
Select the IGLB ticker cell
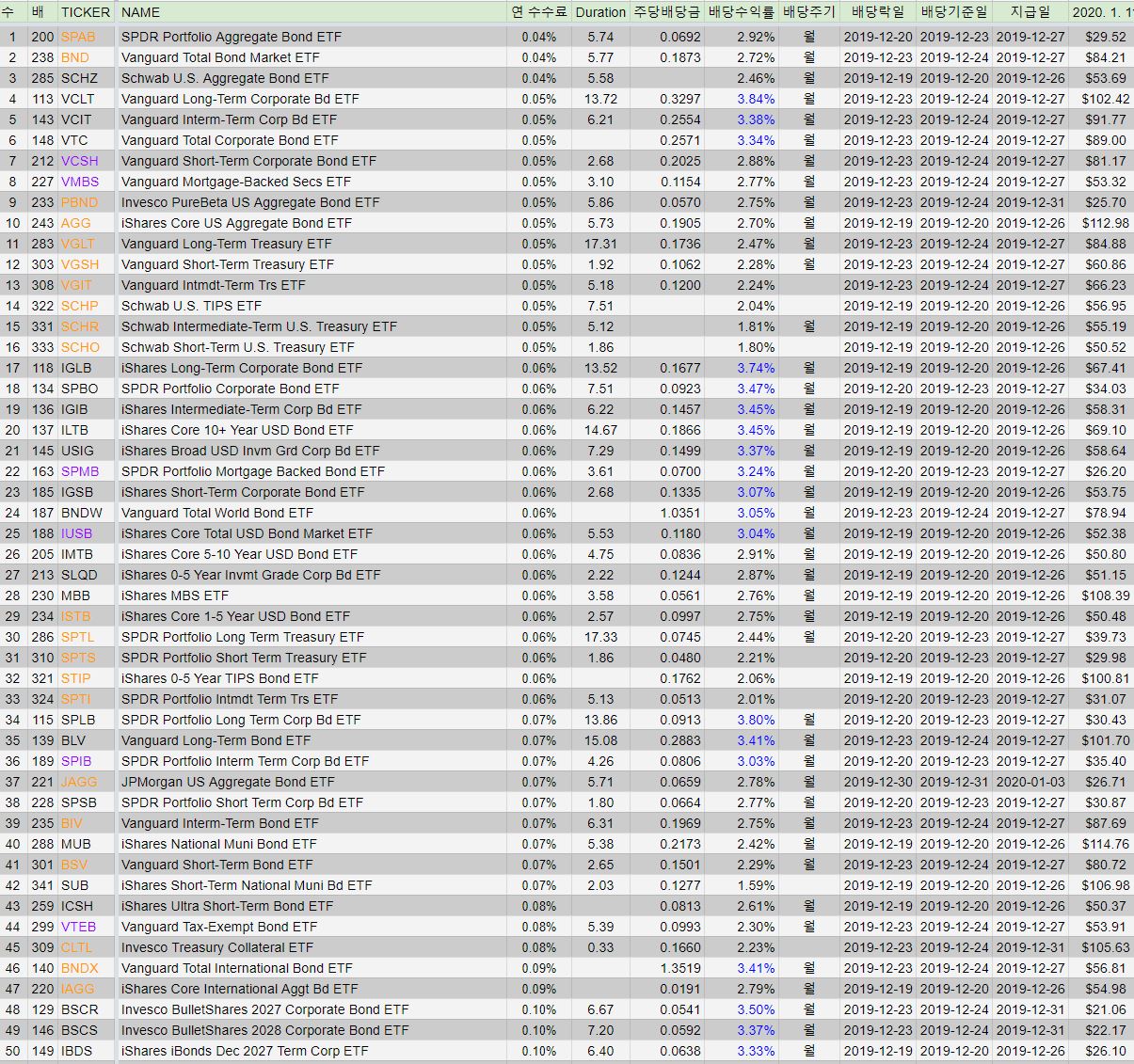77,368
